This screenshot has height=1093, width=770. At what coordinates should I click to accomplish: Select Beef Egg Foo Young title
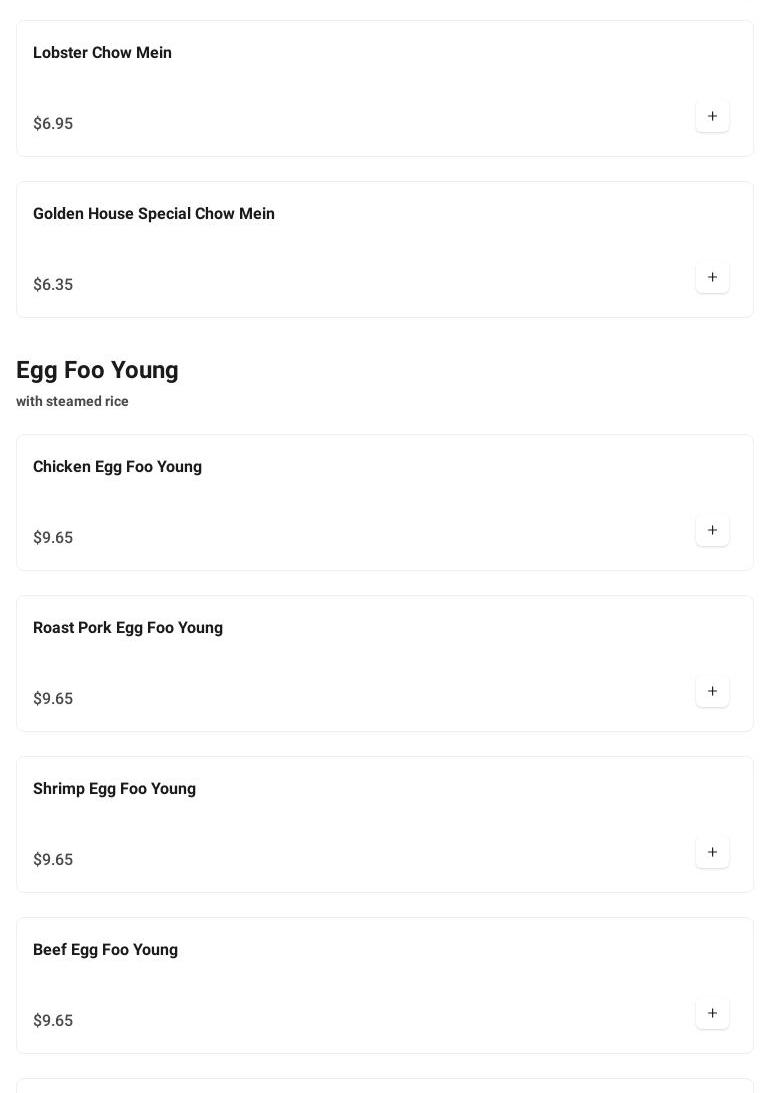(105, 950)
